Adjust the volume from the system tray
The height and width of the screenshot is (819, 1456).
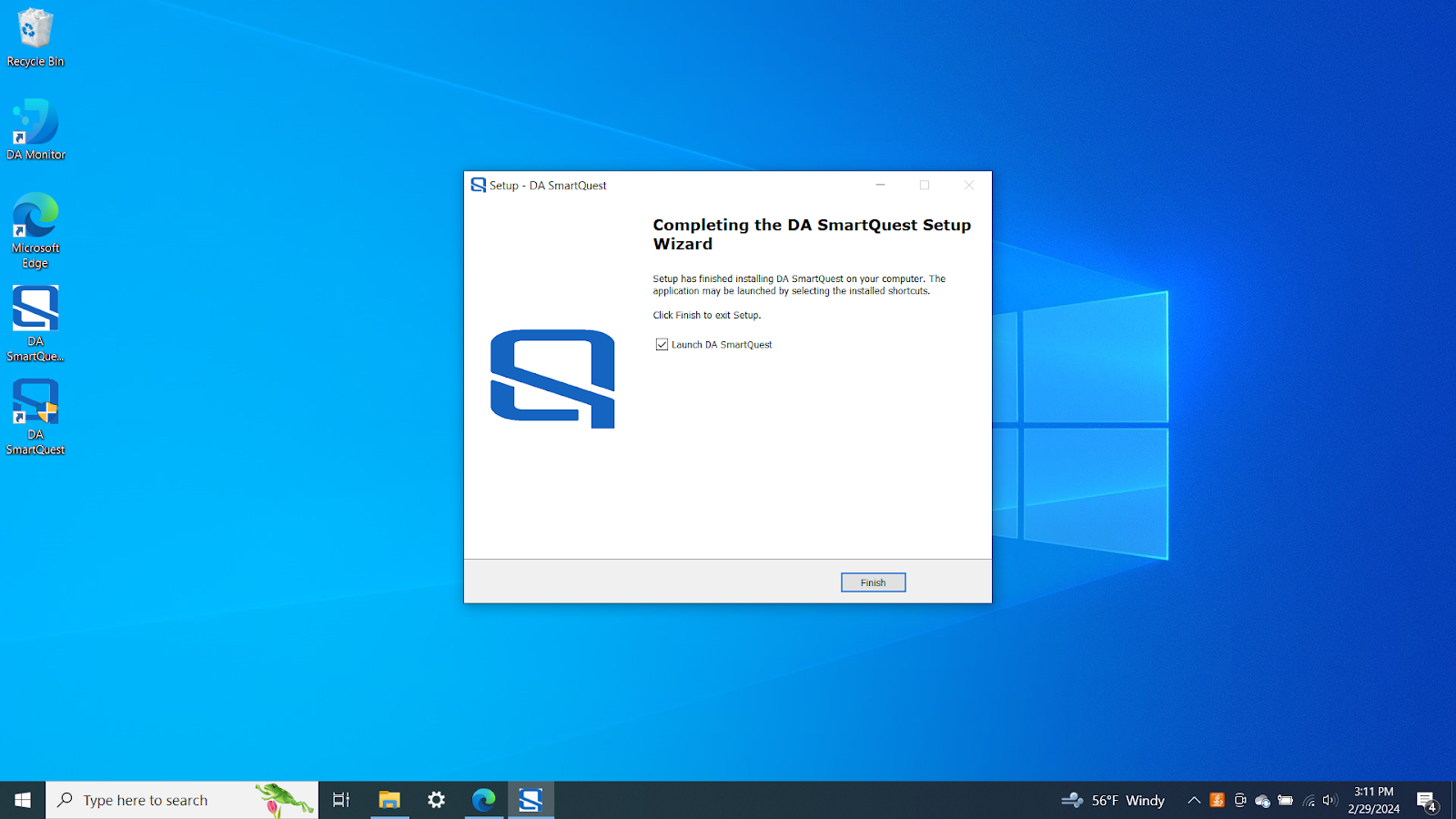1330,800
